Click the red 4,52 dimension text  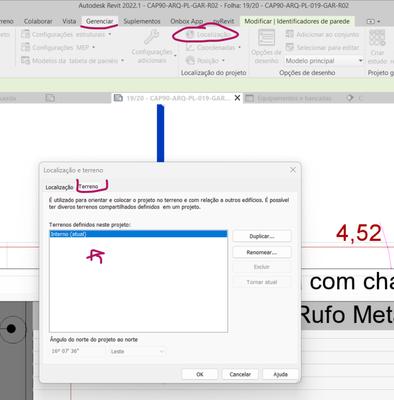coord(359,233)
